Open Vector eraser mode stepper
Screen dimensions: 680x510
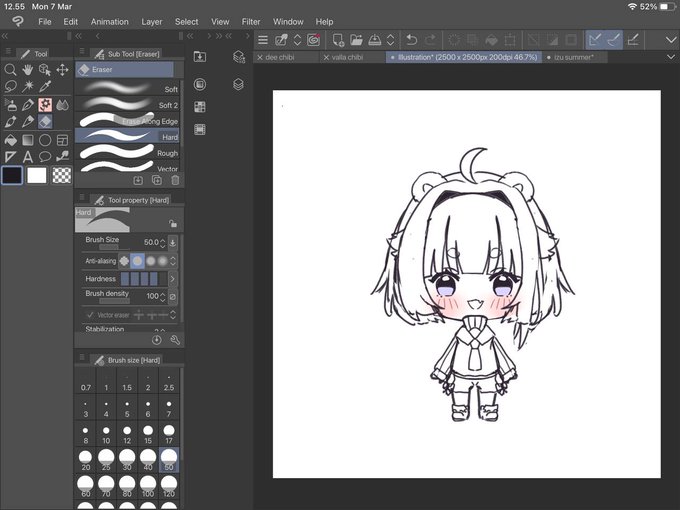point(173,315)
